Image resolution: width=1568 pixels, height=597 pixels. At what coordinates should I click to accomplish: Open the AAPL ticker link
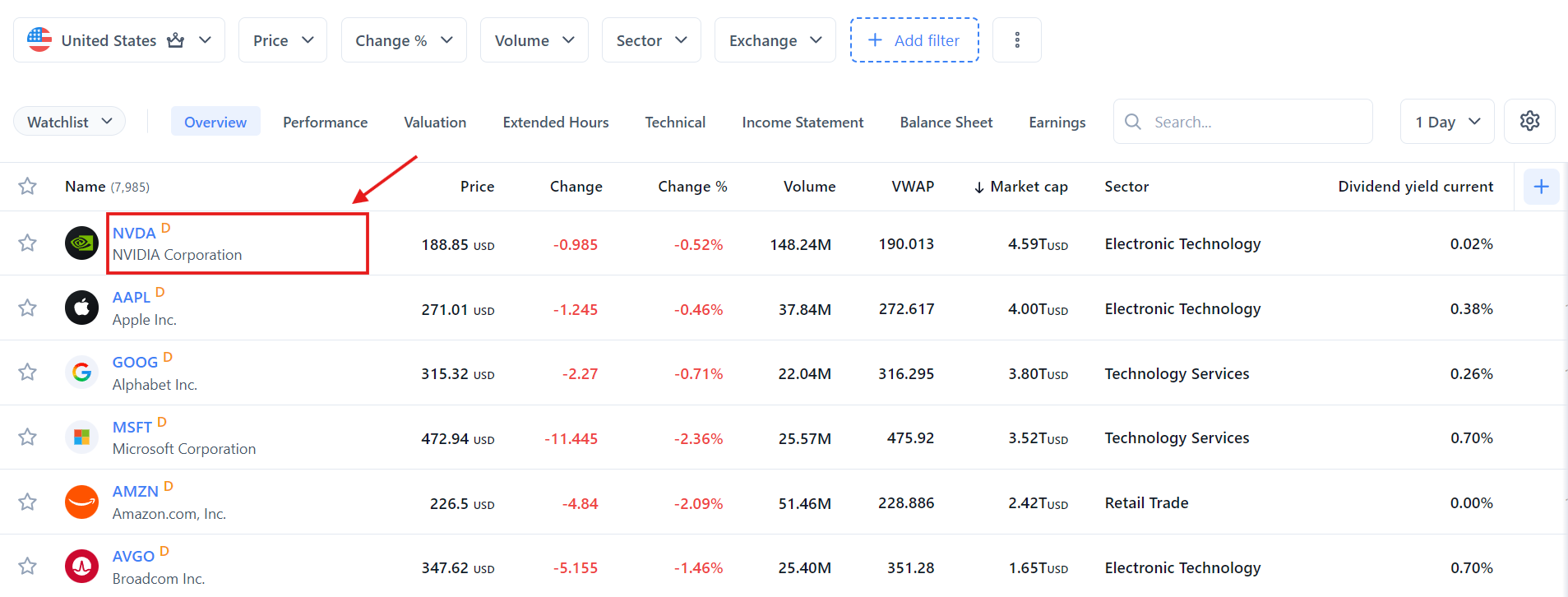tap(132, 298)
